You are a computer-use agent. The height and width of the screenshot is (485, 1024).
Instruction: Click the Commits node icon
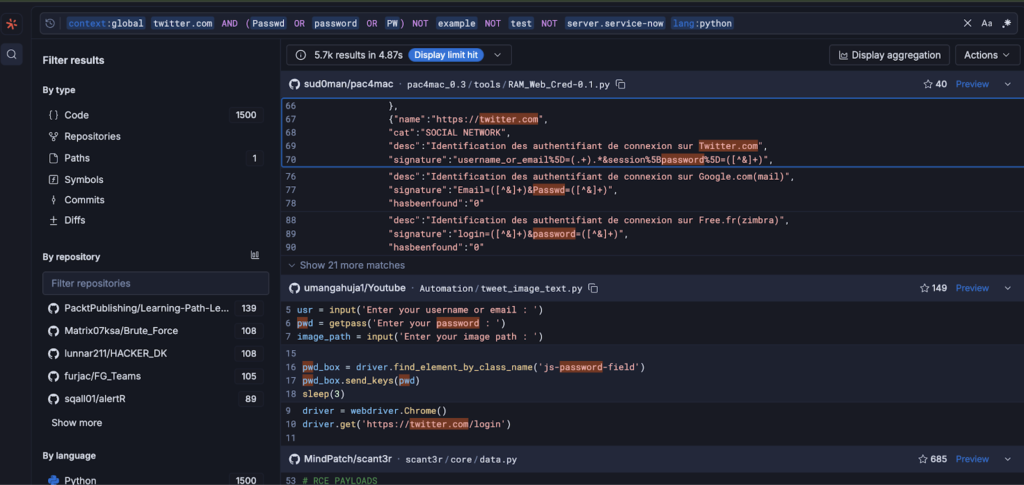point(54,200)
